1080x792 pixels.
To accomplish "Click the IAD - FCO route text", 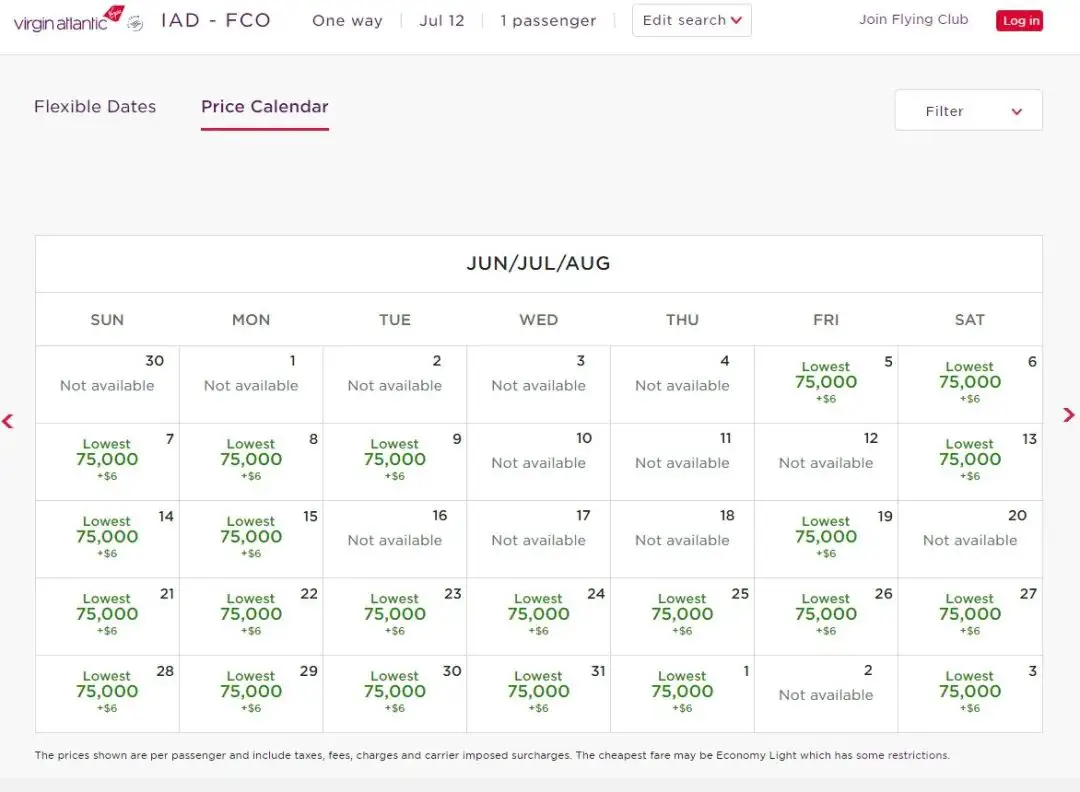I will click(x=216, y=20).
